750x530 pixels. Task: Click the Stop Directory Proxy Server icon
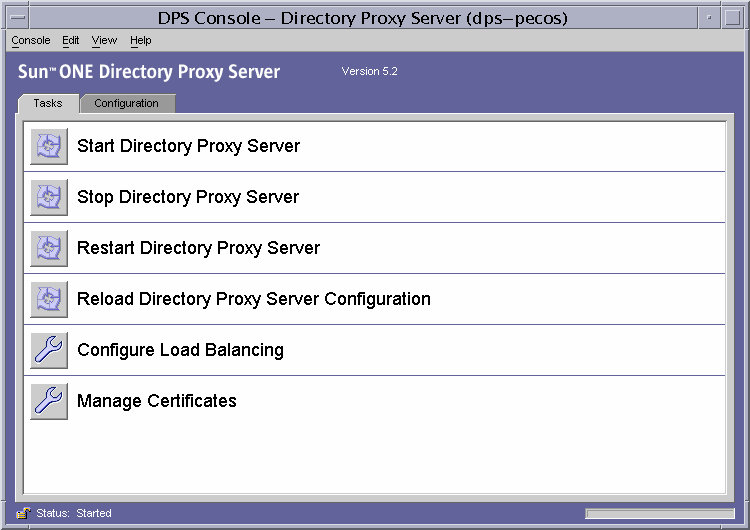pos(49,197)
